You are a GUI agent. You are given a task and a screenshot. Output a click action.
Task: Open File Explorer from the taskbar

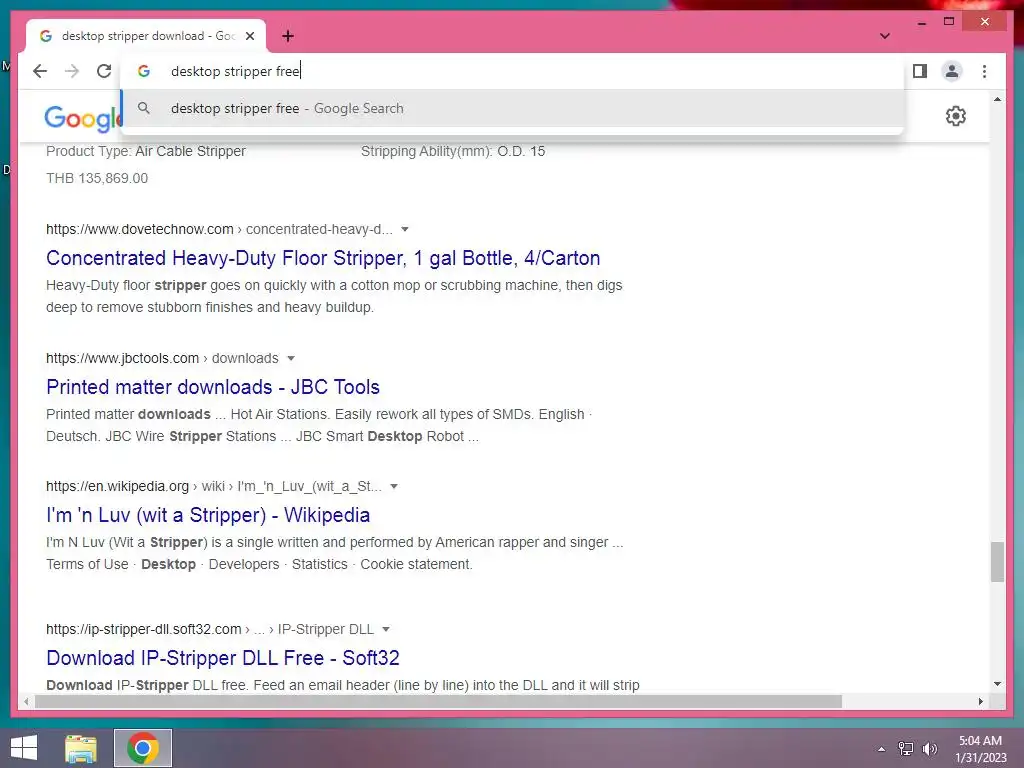click(81, 748)
